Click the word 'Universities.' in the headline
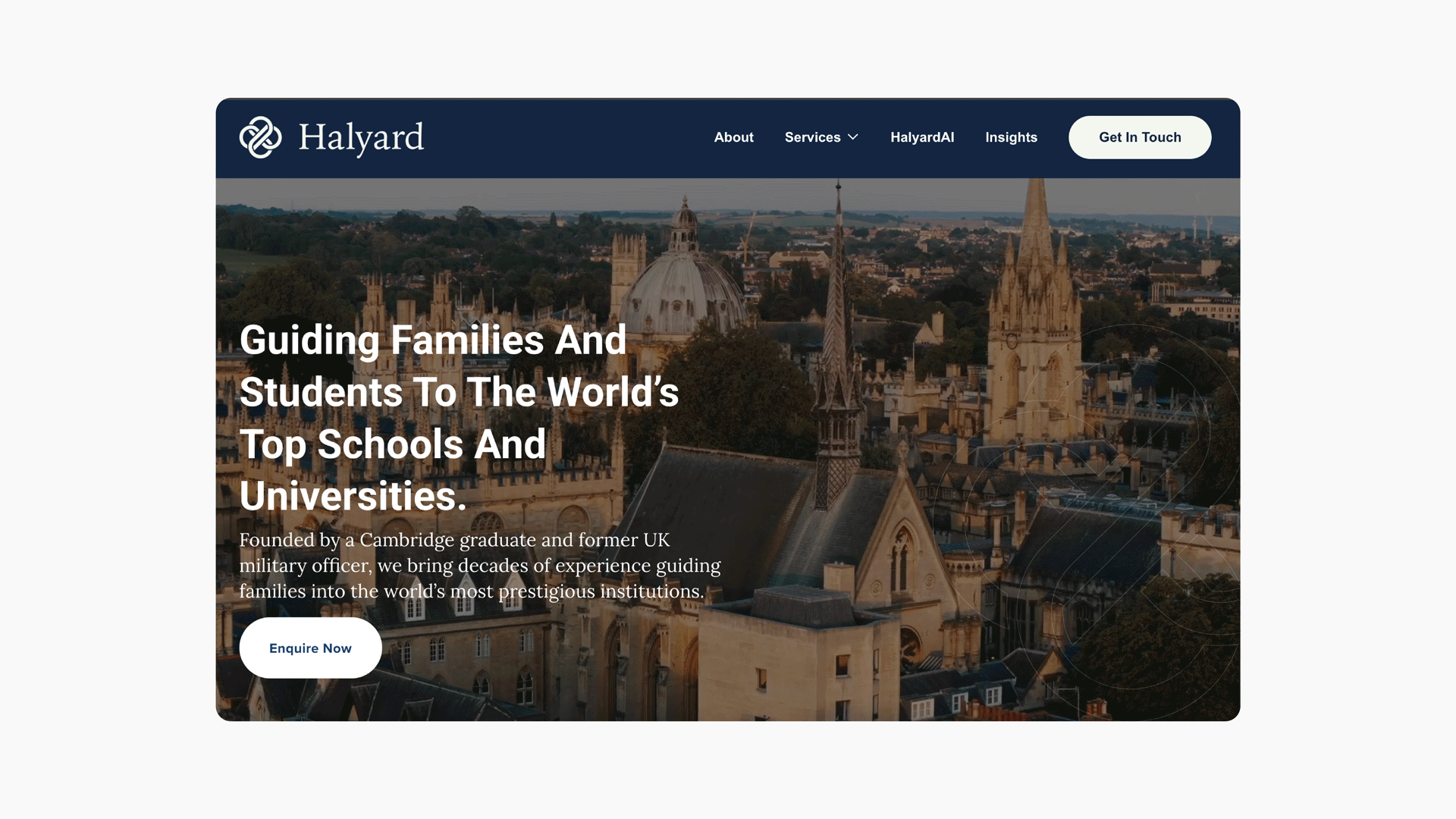Screen dimensions: 1456x819 [353, 496]
